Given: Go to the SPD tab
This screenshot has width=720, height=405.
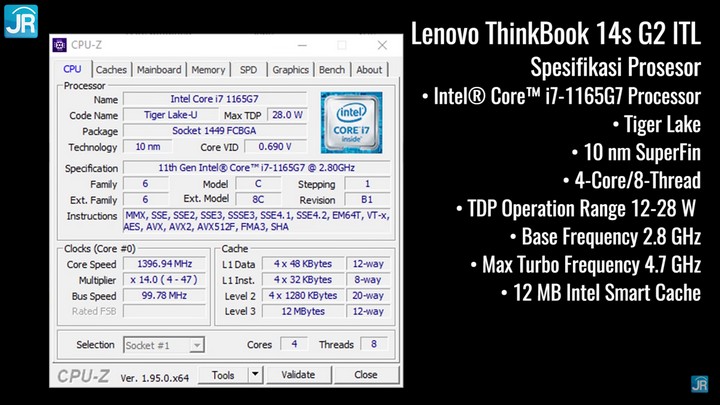Looking at the screenshot, I should [248, 70].
